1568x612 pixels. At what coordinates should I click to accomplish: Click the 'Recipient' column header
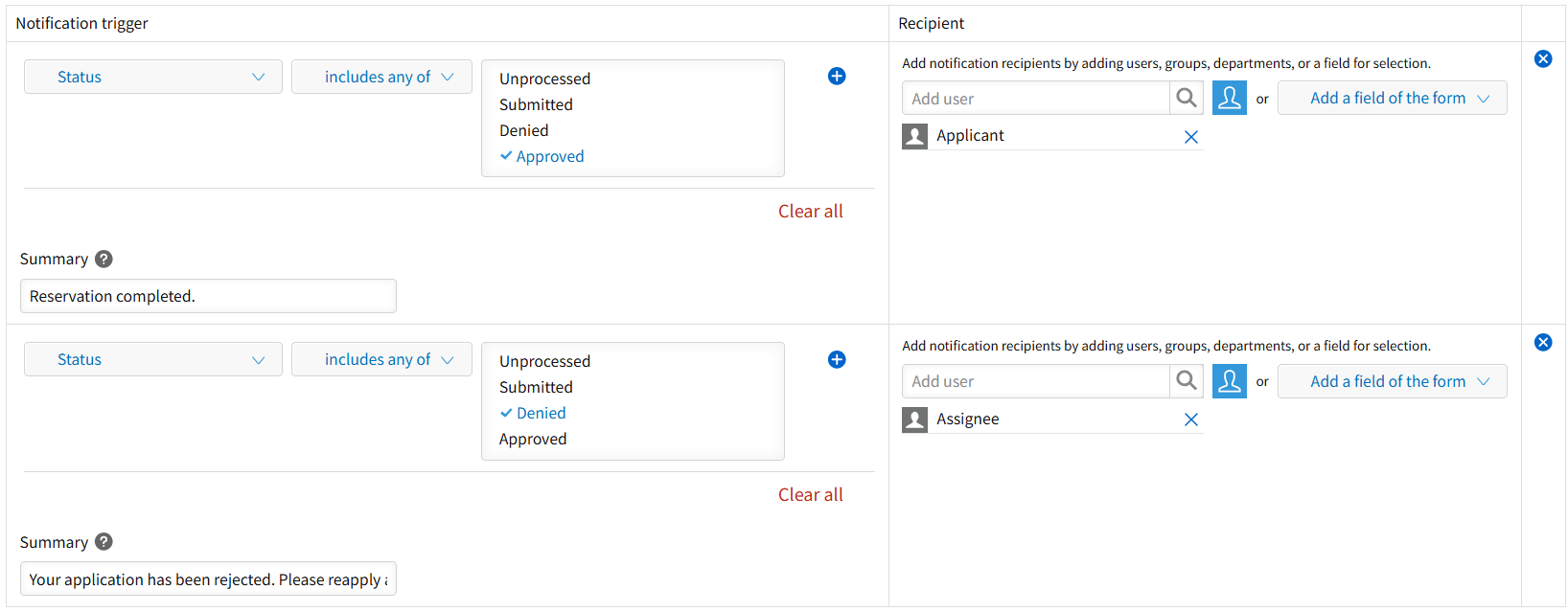(932, 23)
